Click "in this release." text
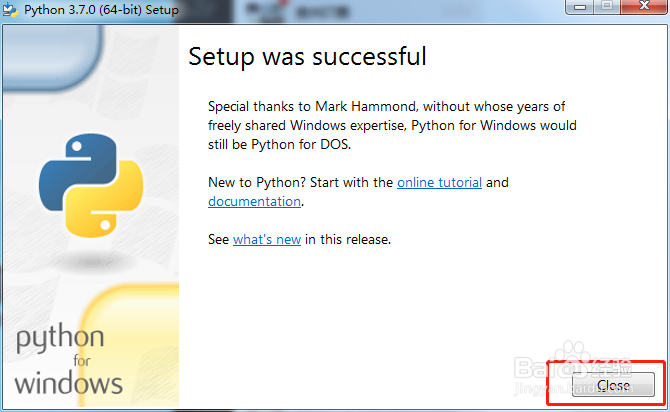 [x=348, y=240]
